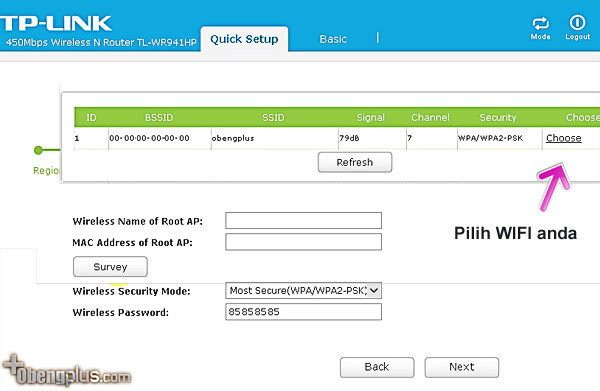The image size is (600, 391).
Task: Click the Signal column header
Action: click(370, 117)
